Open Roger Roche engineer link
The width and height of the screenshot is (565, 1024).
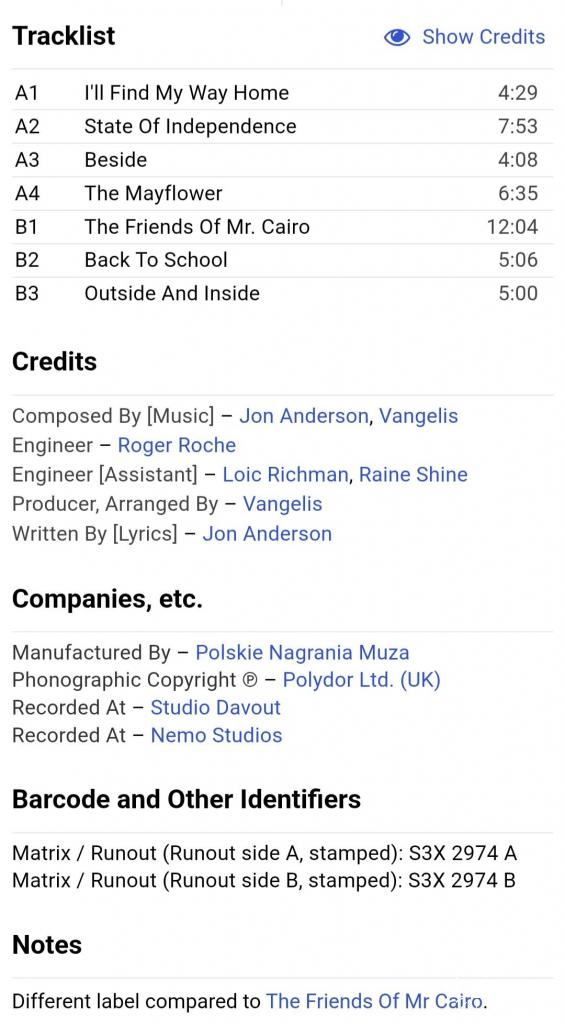tap(176, 445)
